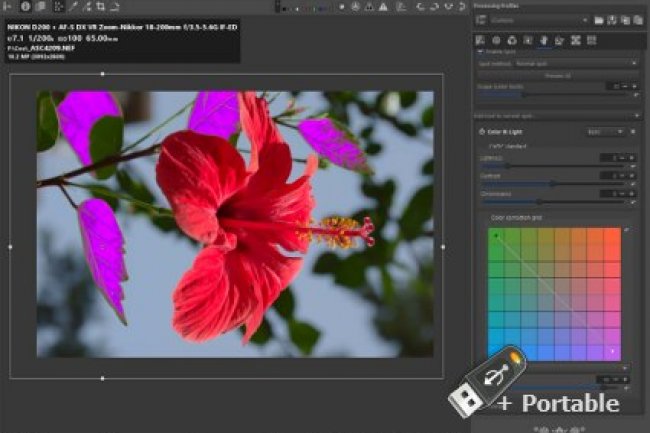Switch to the Local adjustments tab
This screenshot has width=650, height=433.
pos(545,40)
